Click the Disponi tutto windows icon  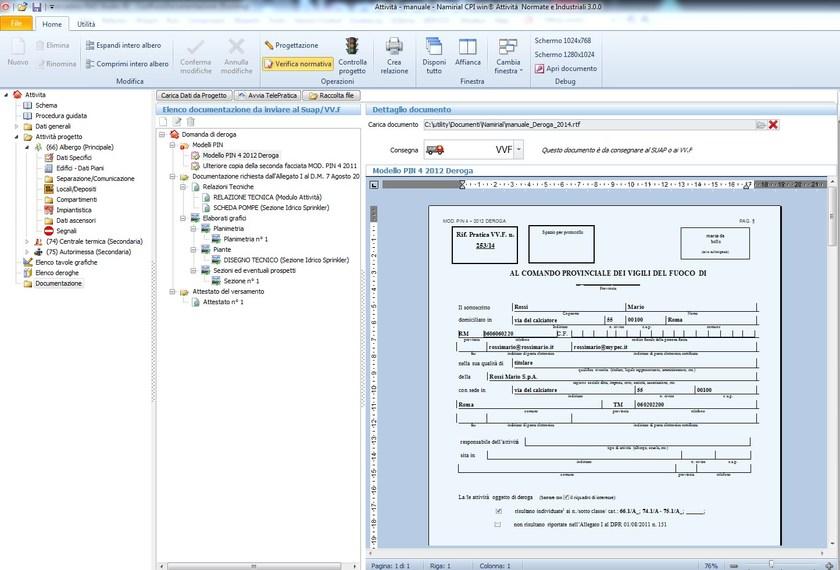434,47
